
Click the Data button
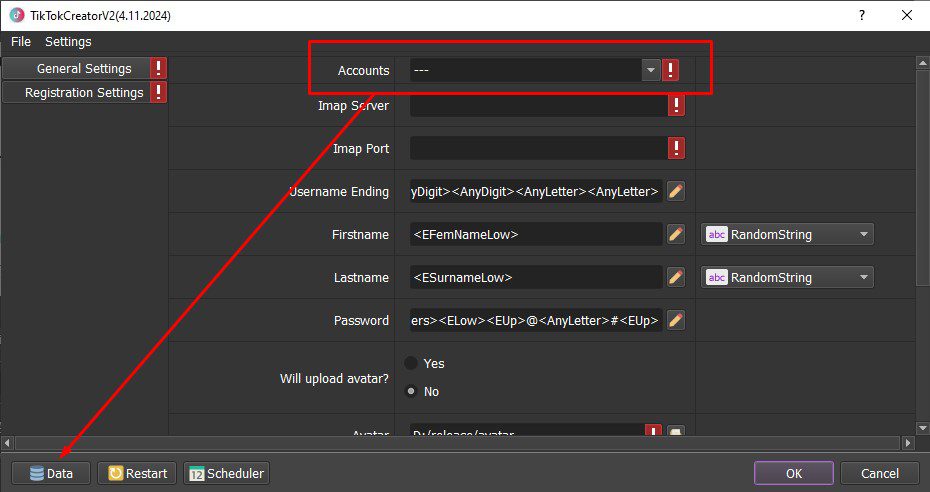pyautogui.click(x=51, y=473)
